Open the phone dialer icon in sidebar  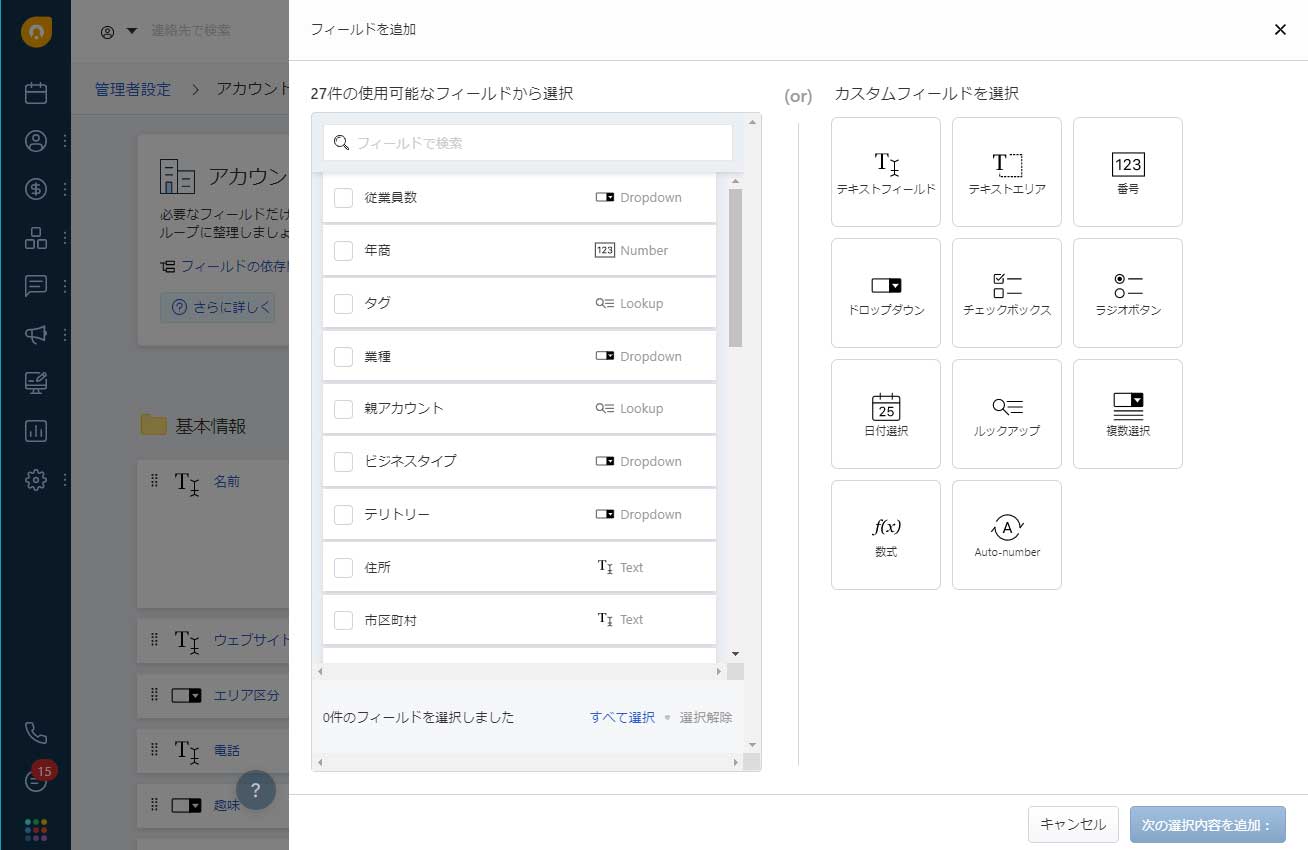coord(36,734)
